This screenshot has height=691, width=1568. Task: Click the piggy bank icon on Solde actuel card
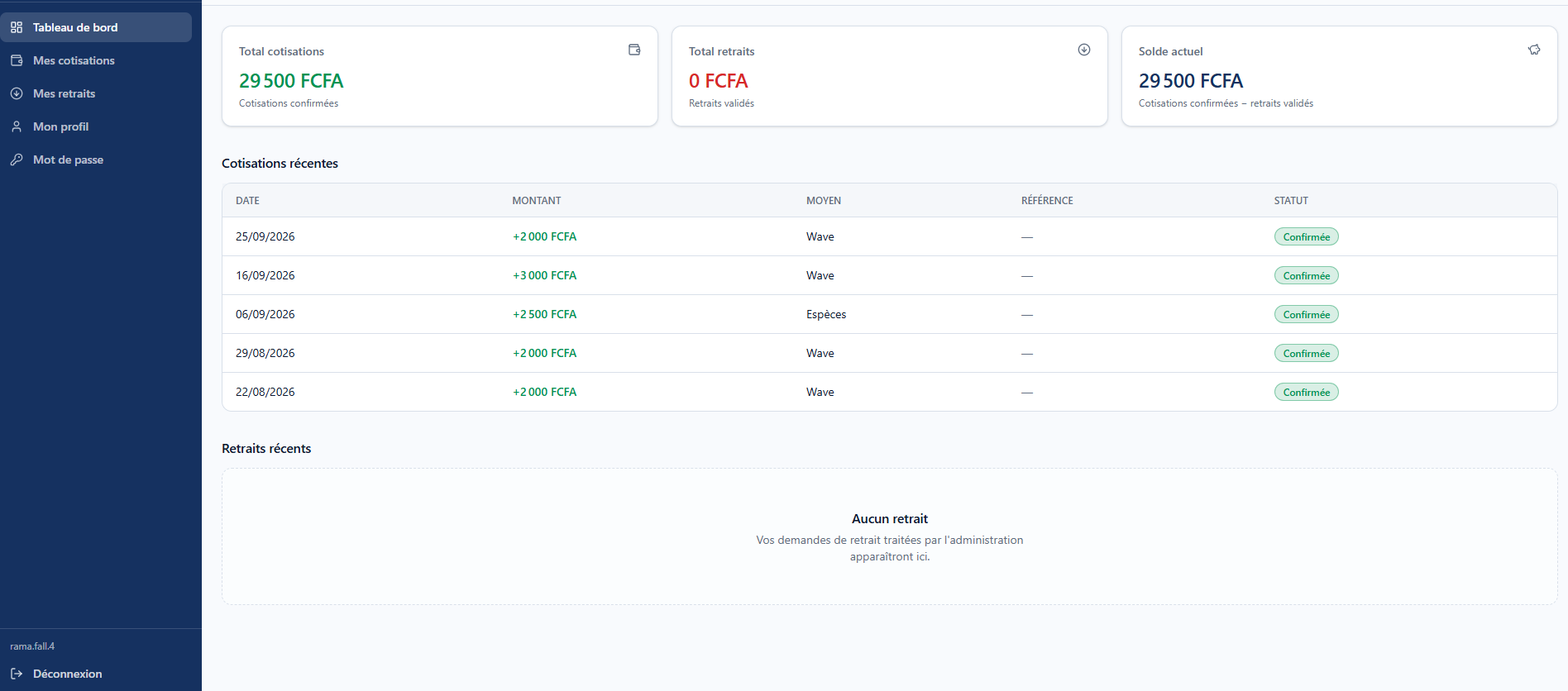click(x=1534, y=50)
